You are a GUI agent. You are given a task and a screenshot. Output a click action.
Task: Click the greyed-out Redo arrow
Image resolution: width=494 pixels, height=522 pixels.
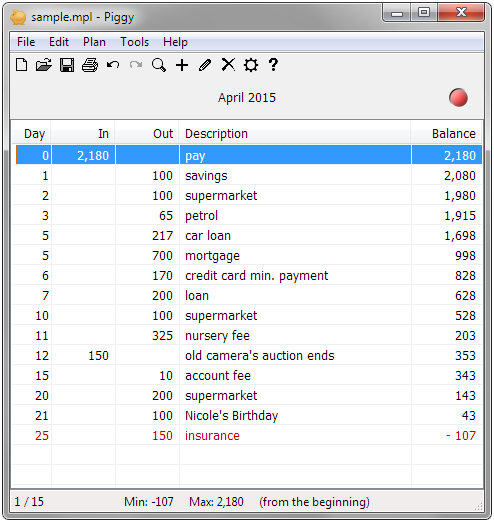[x=136, y=64]
